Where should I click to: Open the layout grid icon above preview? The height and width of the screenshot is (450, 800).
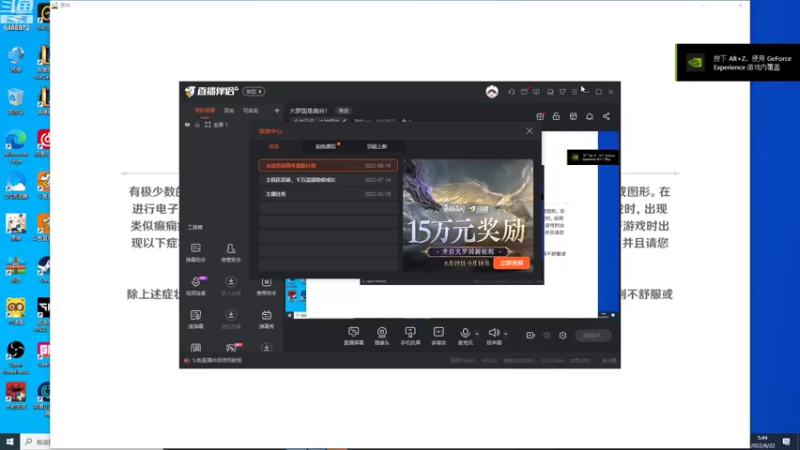pyautogui.click(x=573, y=116)
